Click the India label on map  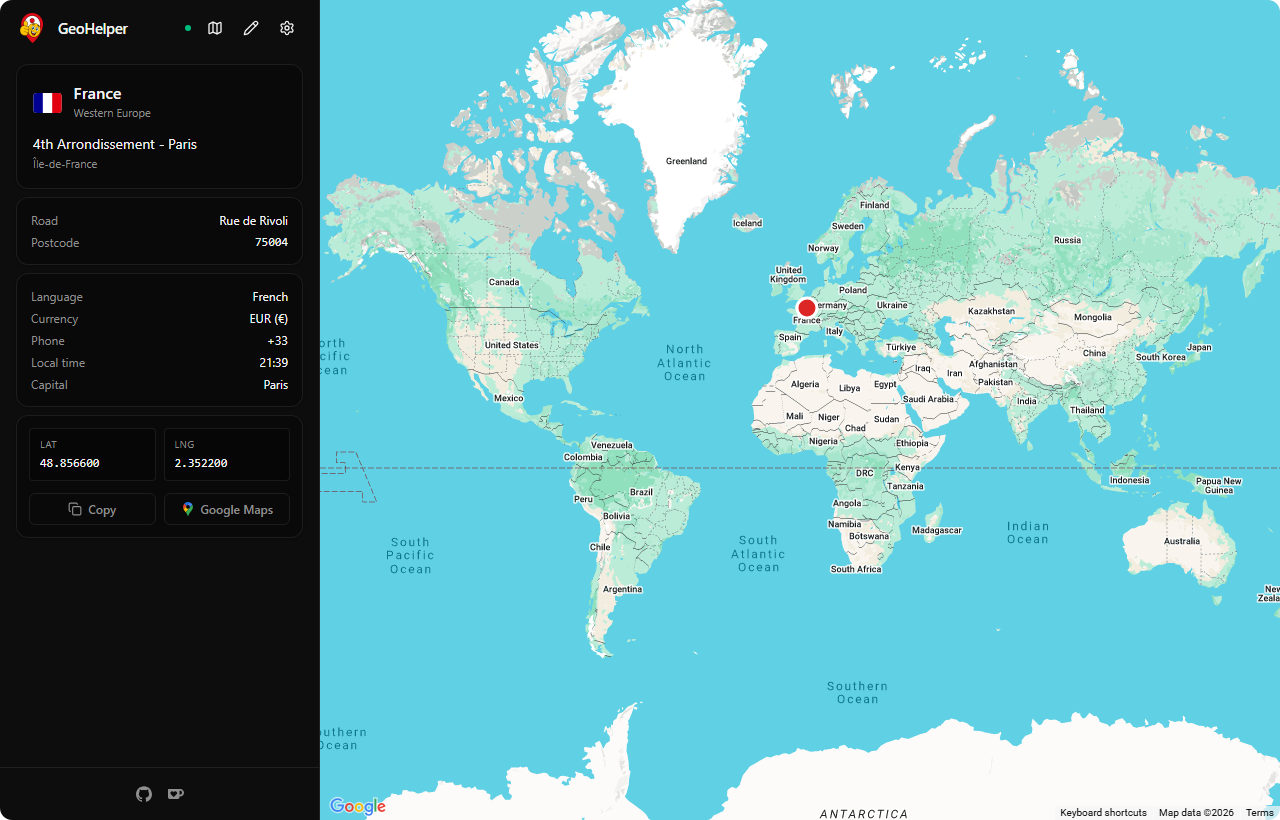[1027, 401]
